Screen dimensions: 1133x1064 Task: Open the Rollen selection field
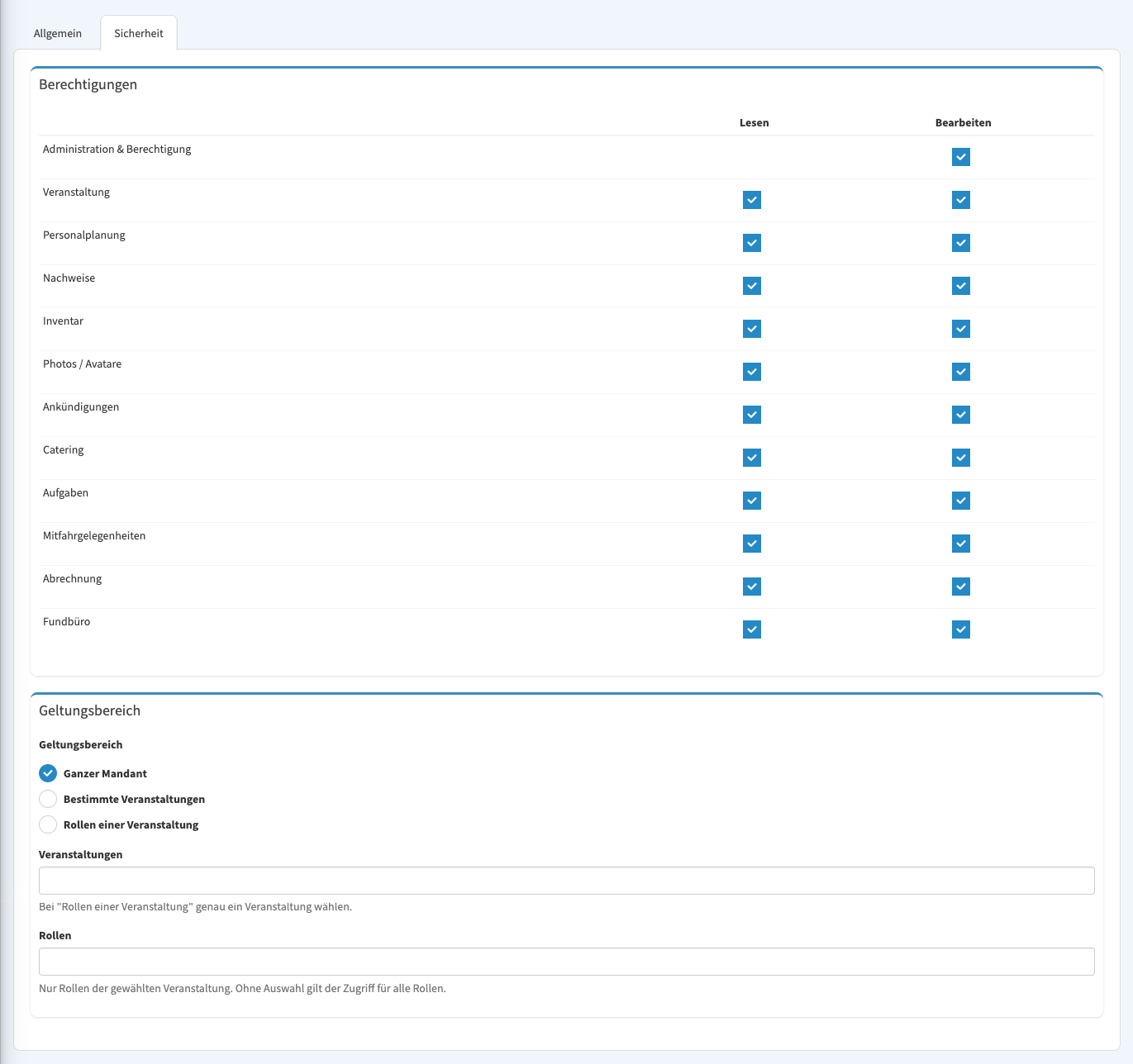(567, 962)
